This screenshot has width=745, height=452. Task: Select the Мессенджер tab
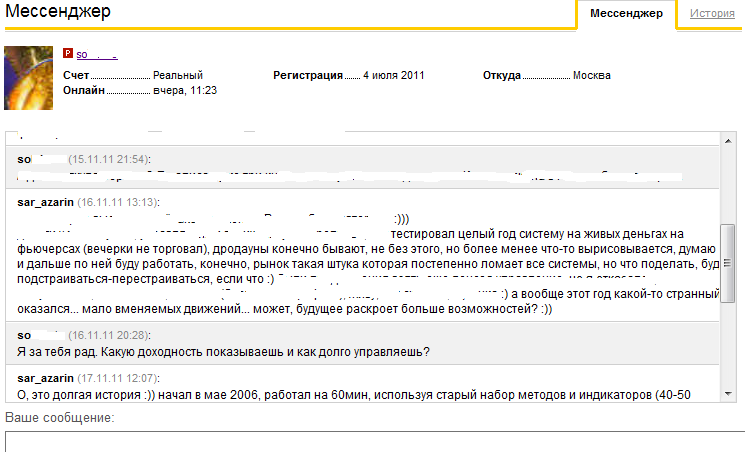tap(626, 13)
